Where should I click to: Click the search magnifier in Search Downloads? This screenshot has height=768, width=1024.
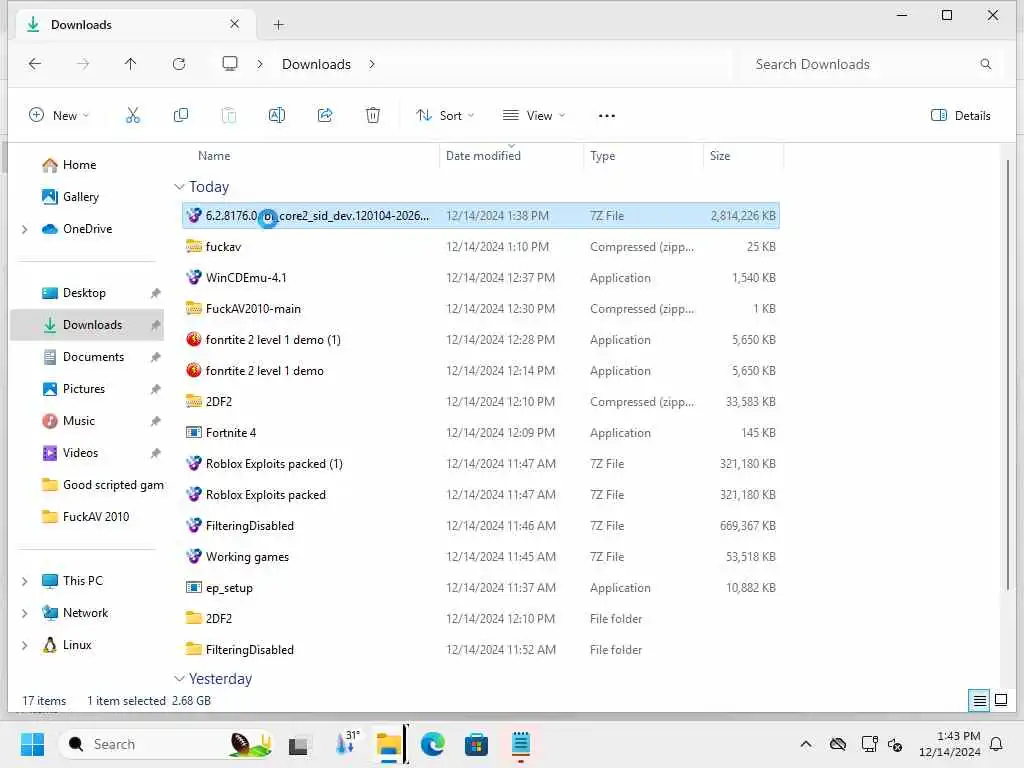(x=985, y=64)
